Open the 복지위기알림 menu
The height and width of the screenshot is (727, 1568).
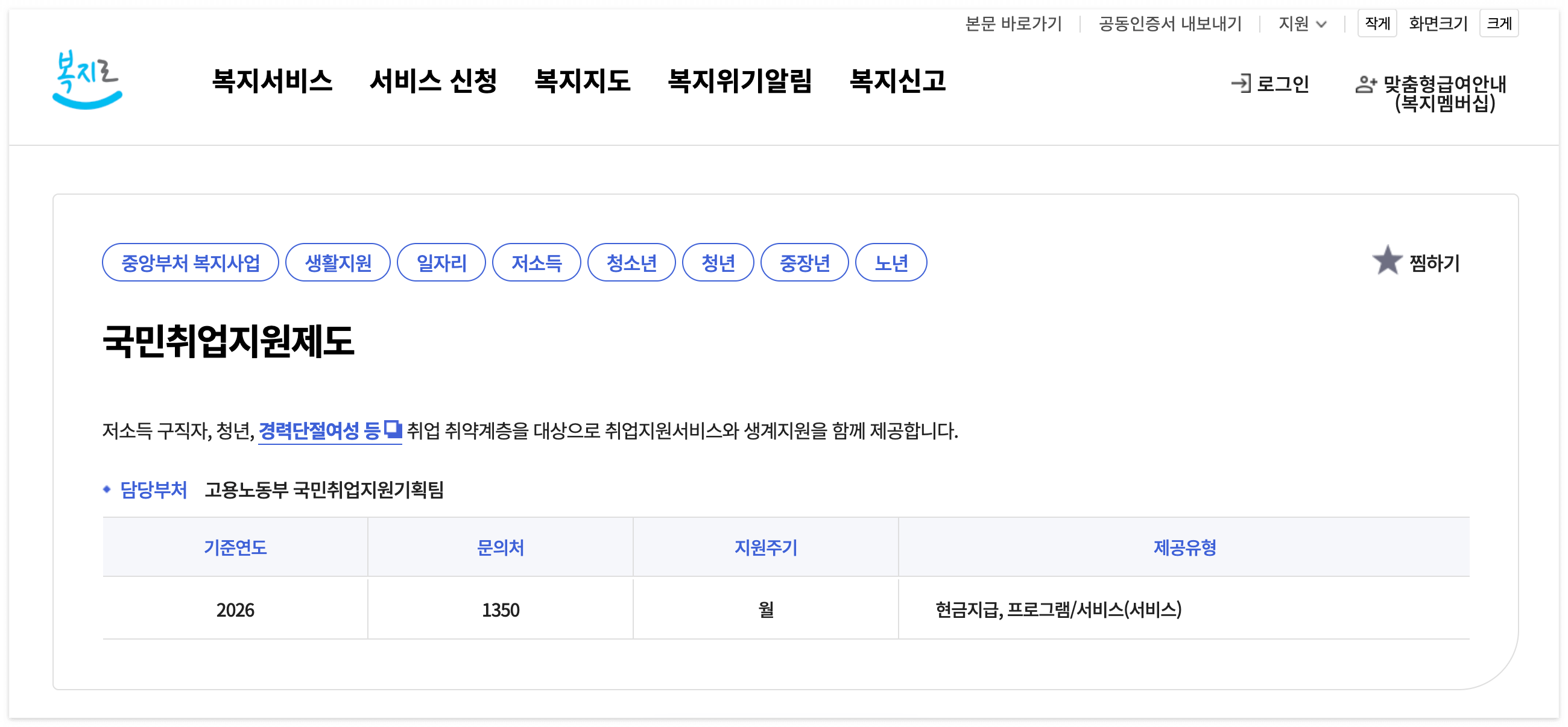(739, 81)
